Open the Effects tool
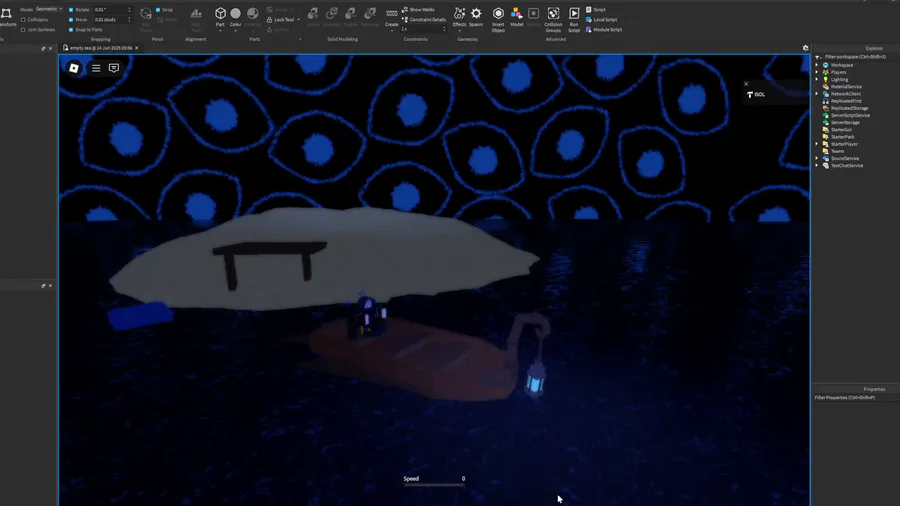 [x=459, y=16]
